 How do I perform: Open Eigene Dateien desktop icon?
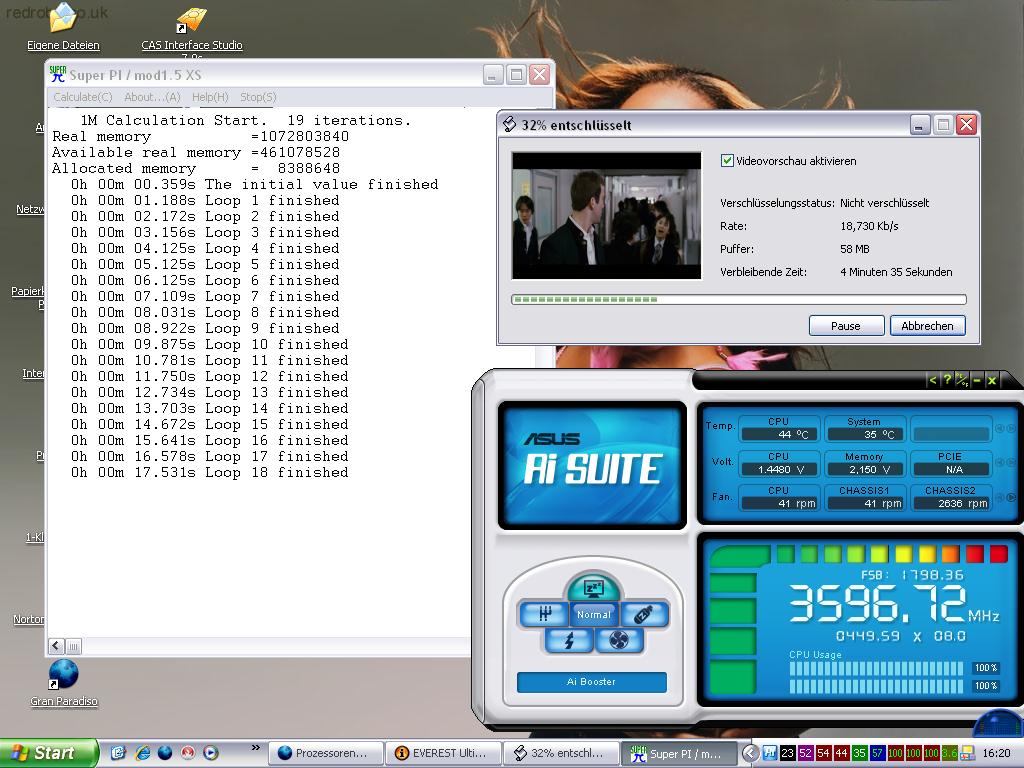(x=63, y=26)
